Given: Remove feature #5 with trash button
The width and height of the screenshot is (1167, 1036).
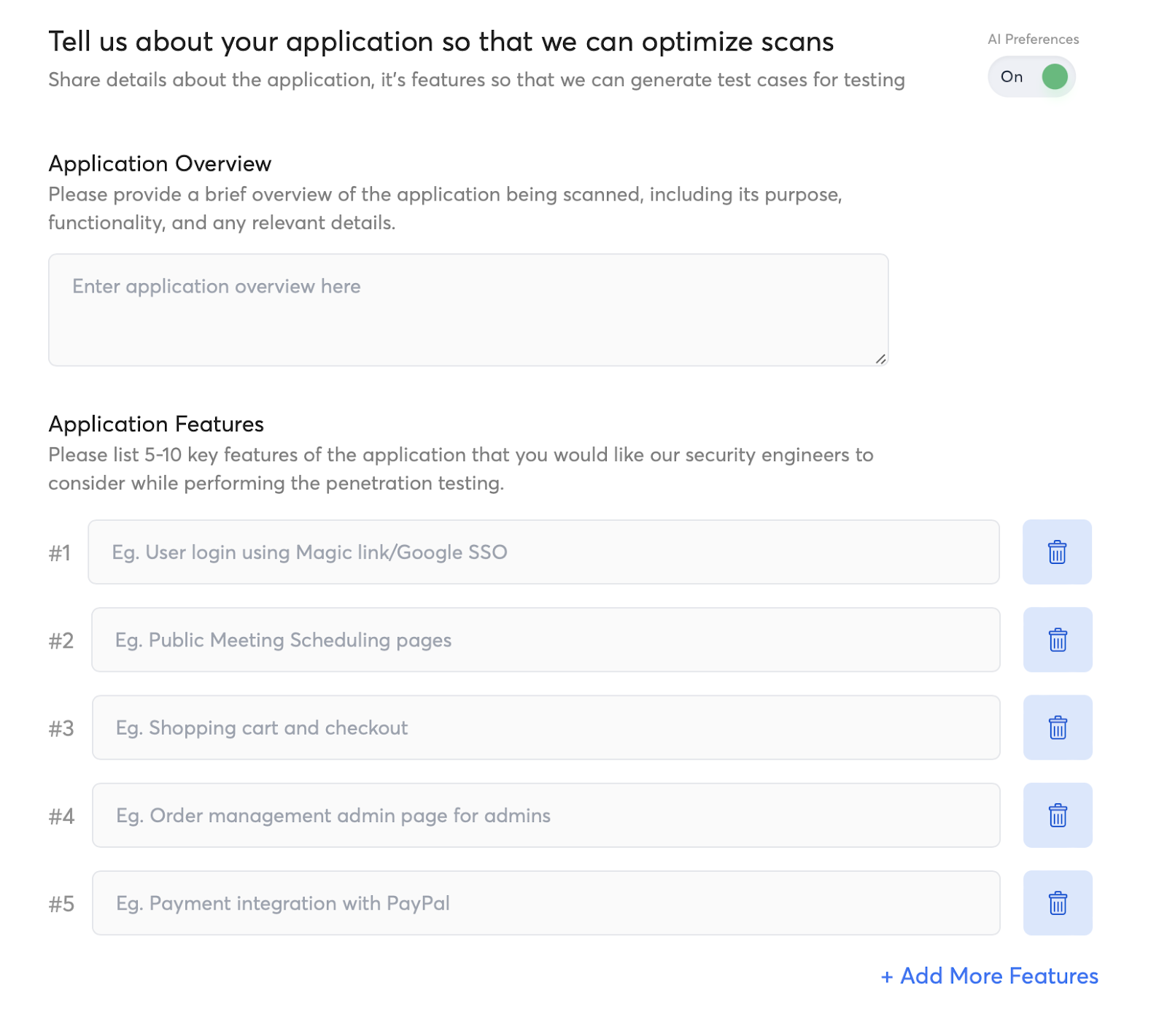Looking at the screenshot, I should pyautogui.click(x=1058, y=903).
